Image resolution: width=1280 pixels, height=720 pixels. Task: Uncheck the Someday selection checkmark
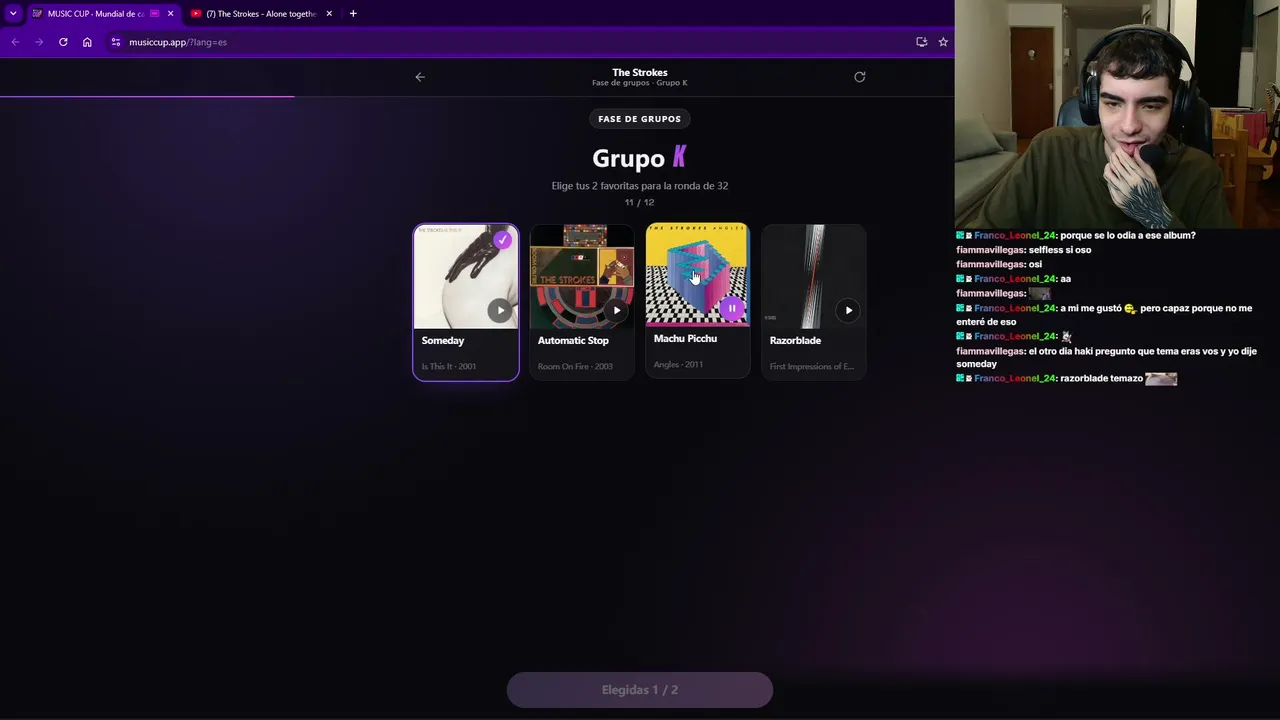502,240
